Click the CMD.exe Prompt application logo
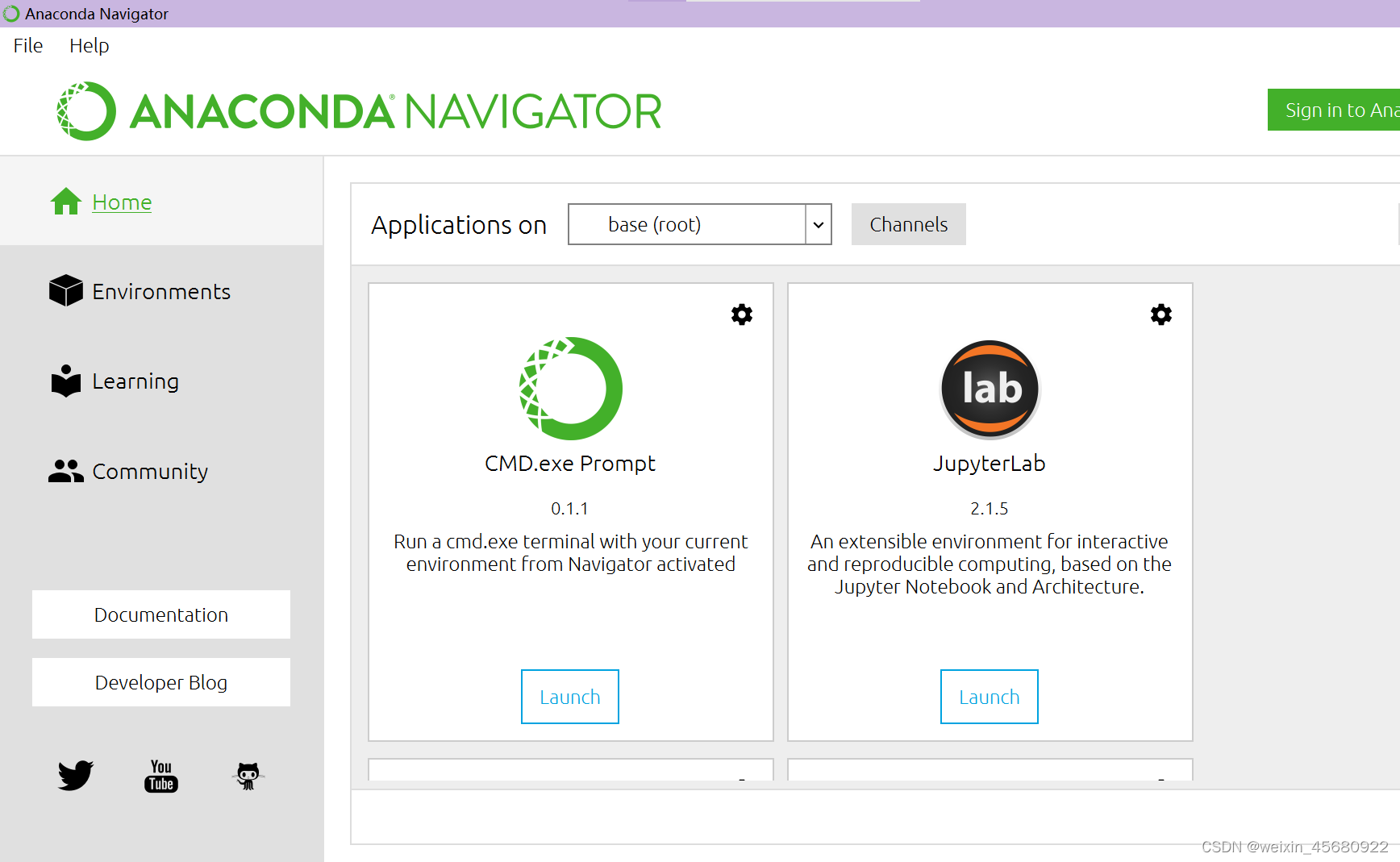This screenshot has height=862, width=1400. [x=571, y=389]
